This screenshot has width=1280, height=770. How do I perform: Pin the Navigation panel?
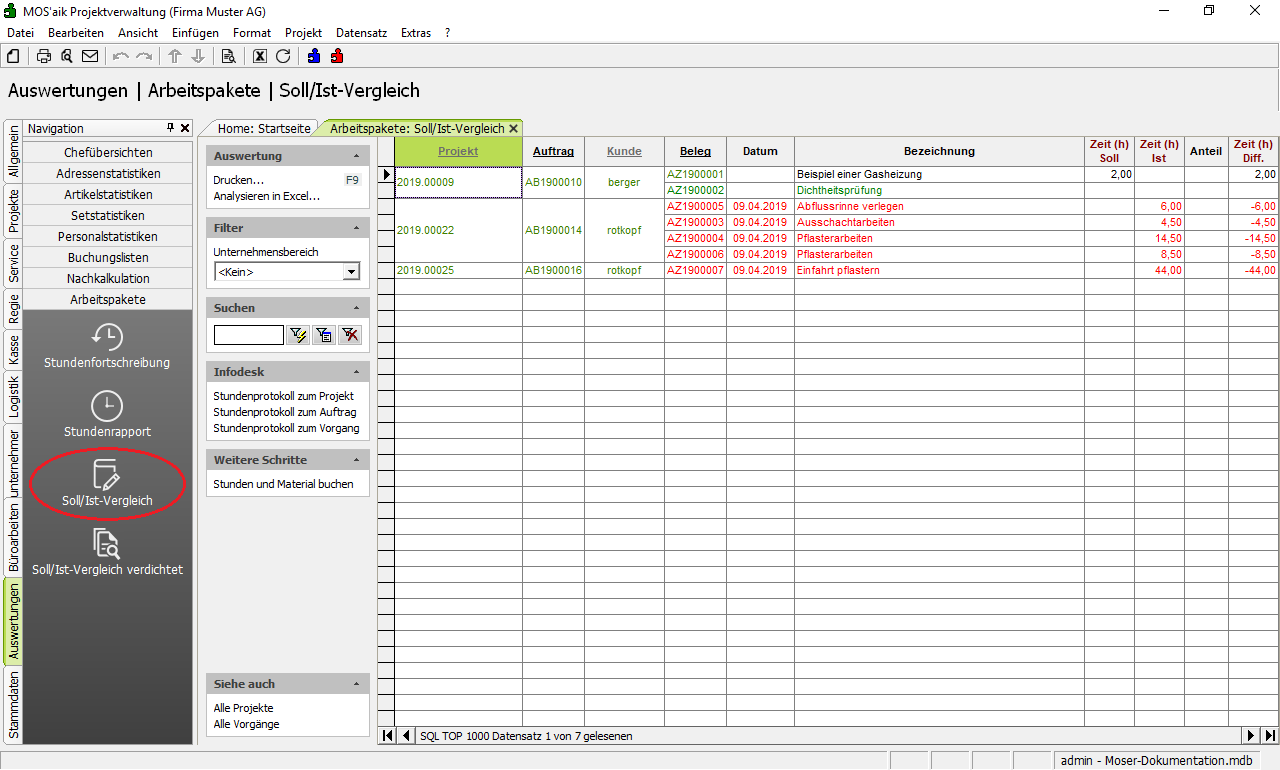coord(171,128)
